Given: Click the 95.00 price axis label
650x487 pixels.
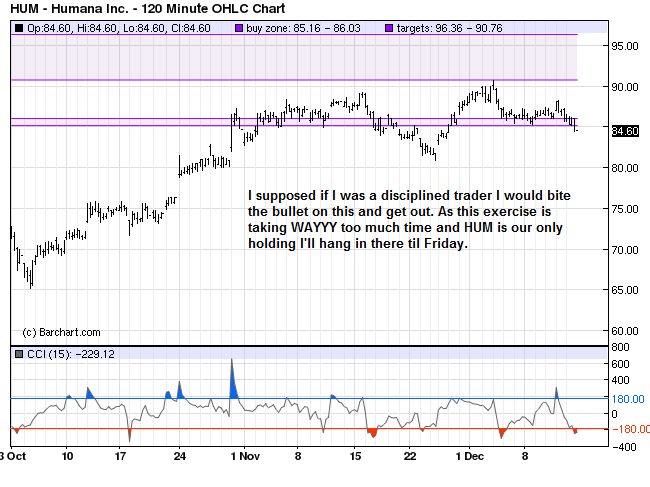Looking at the screenshot, I should [625, 46].
